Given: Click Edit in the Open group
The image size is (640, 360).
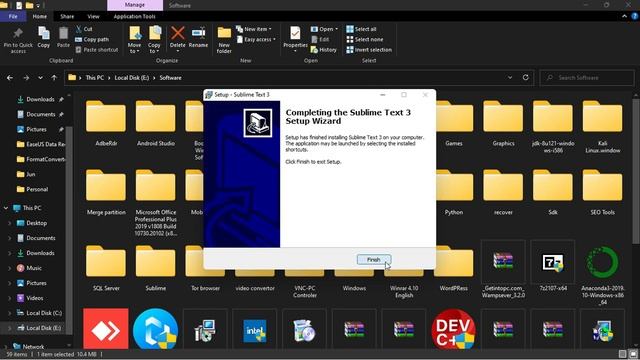Looking at the screenshot, I should (320, 40).
